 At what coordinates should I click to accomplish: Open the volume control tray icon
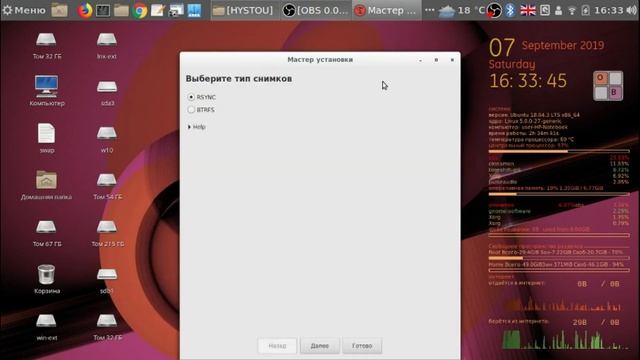point(631,10)
